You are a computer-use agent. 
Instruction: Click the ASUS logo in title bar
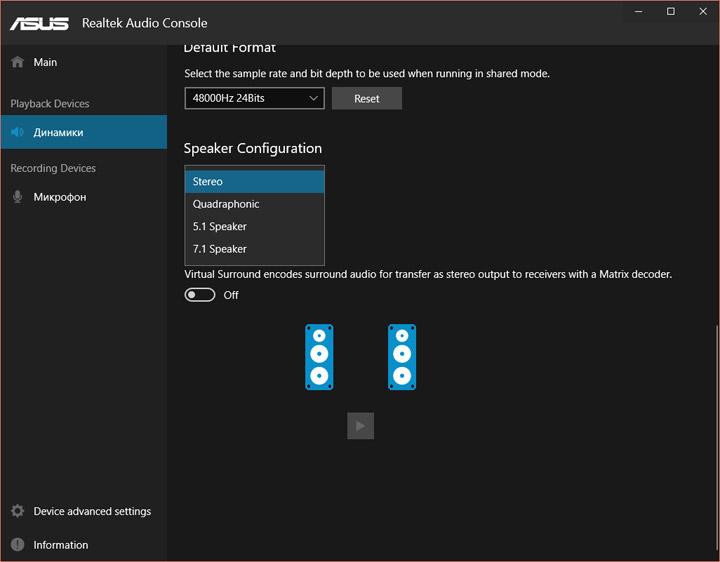[x=39, y=23]
